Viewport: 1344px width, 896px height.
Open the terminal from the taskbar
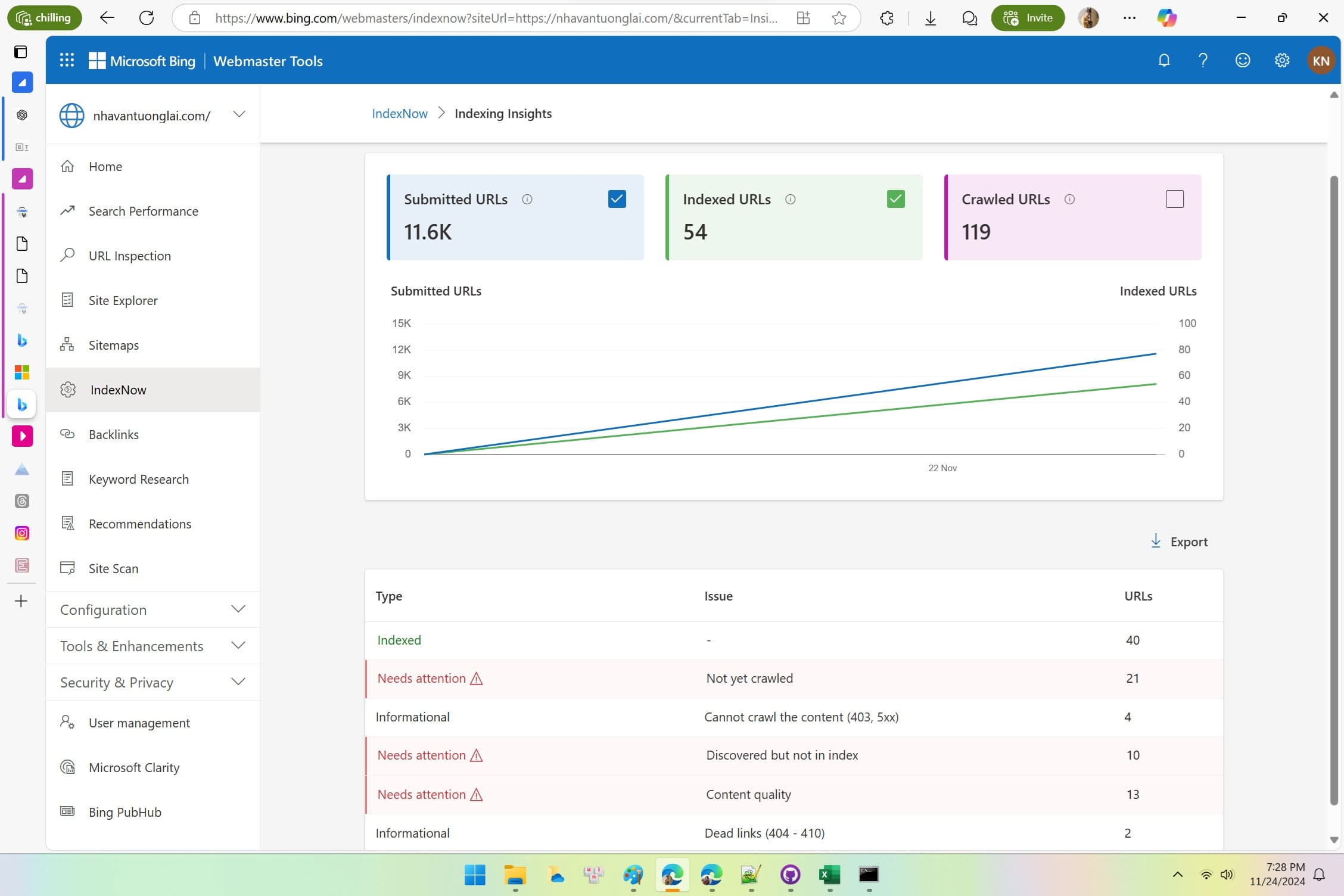pos(869,875)
